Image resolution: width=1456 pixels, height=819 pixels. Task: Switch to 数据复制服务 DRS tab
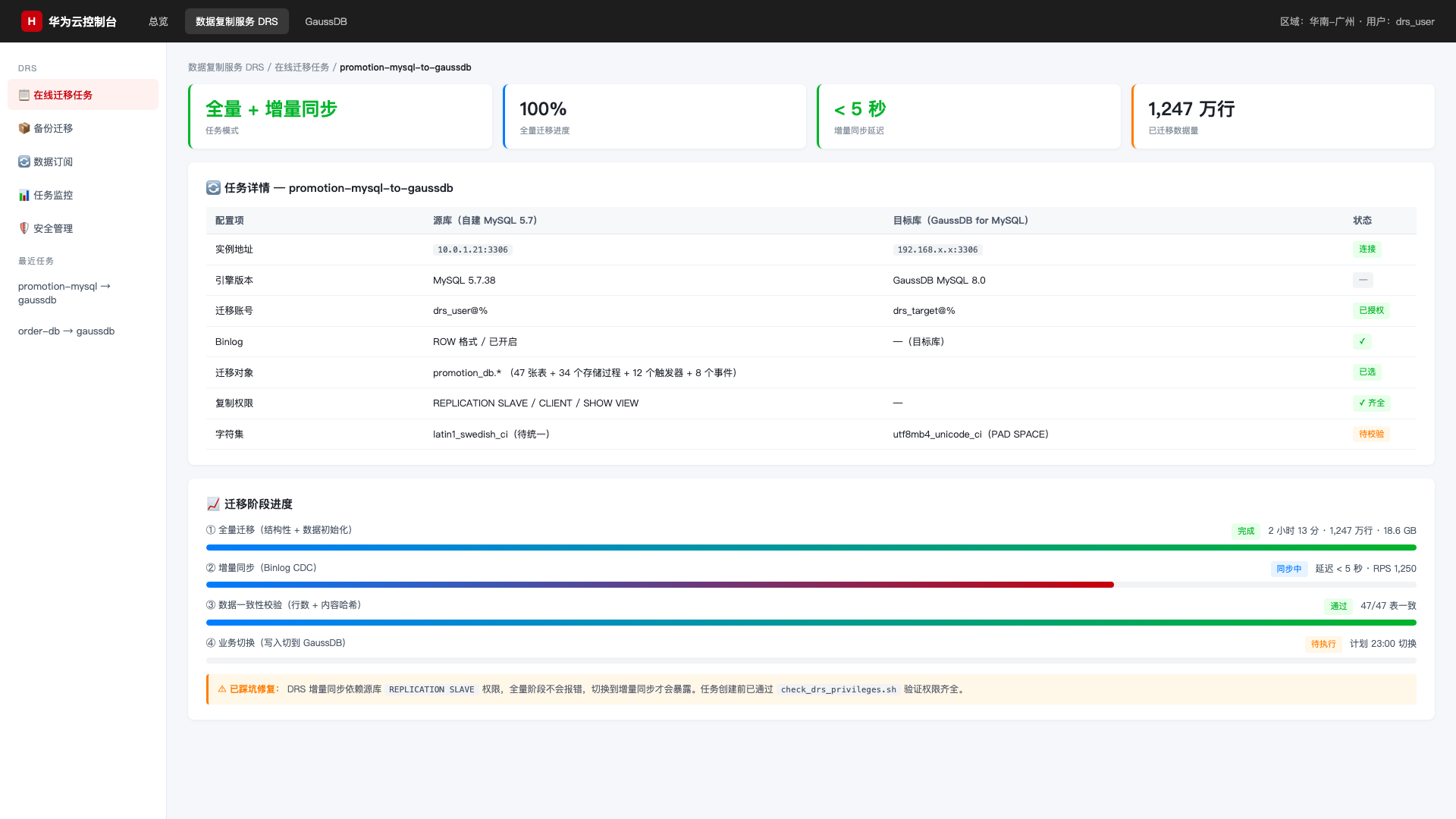click(x=237, y=21)
